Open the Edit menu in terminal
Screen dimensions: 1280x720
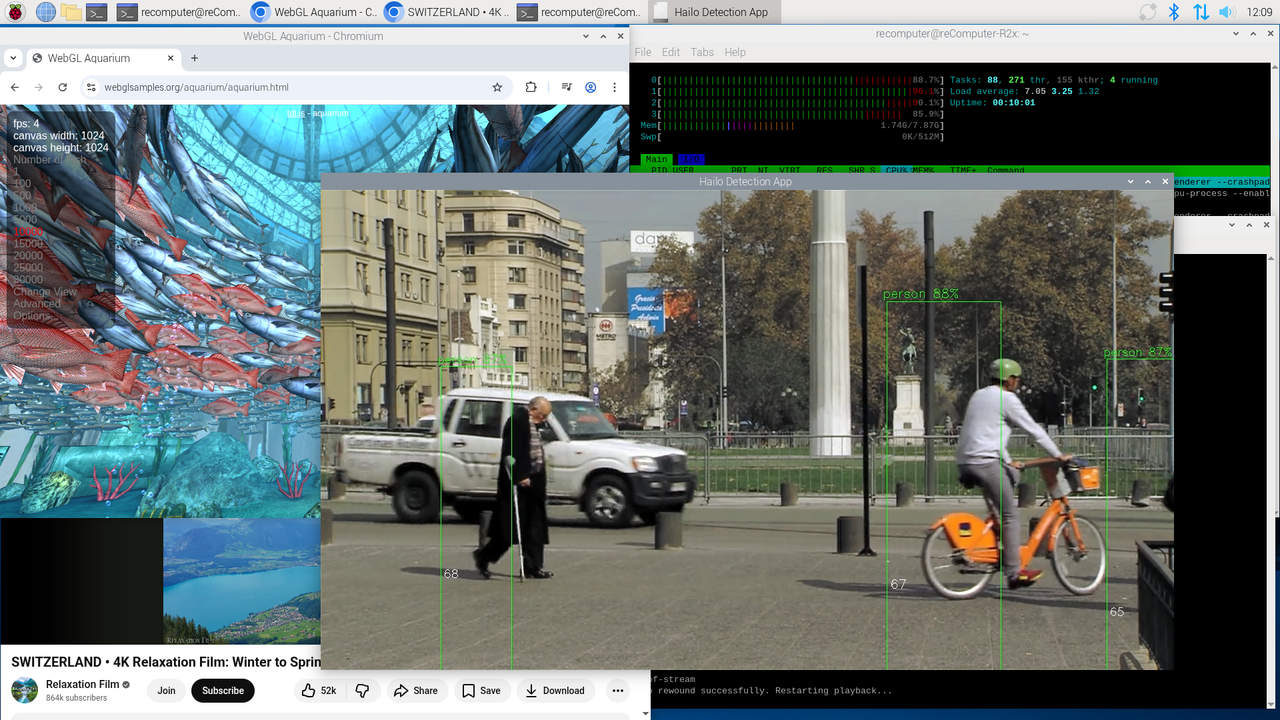pyautogui.click(x=670, y=52)
